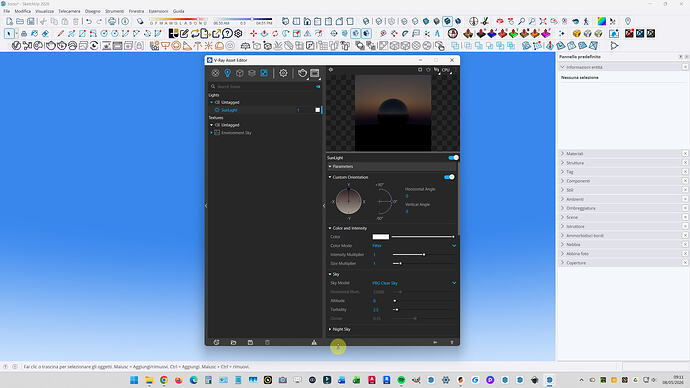Click the Print icon in main toolbar

(112, 21)
